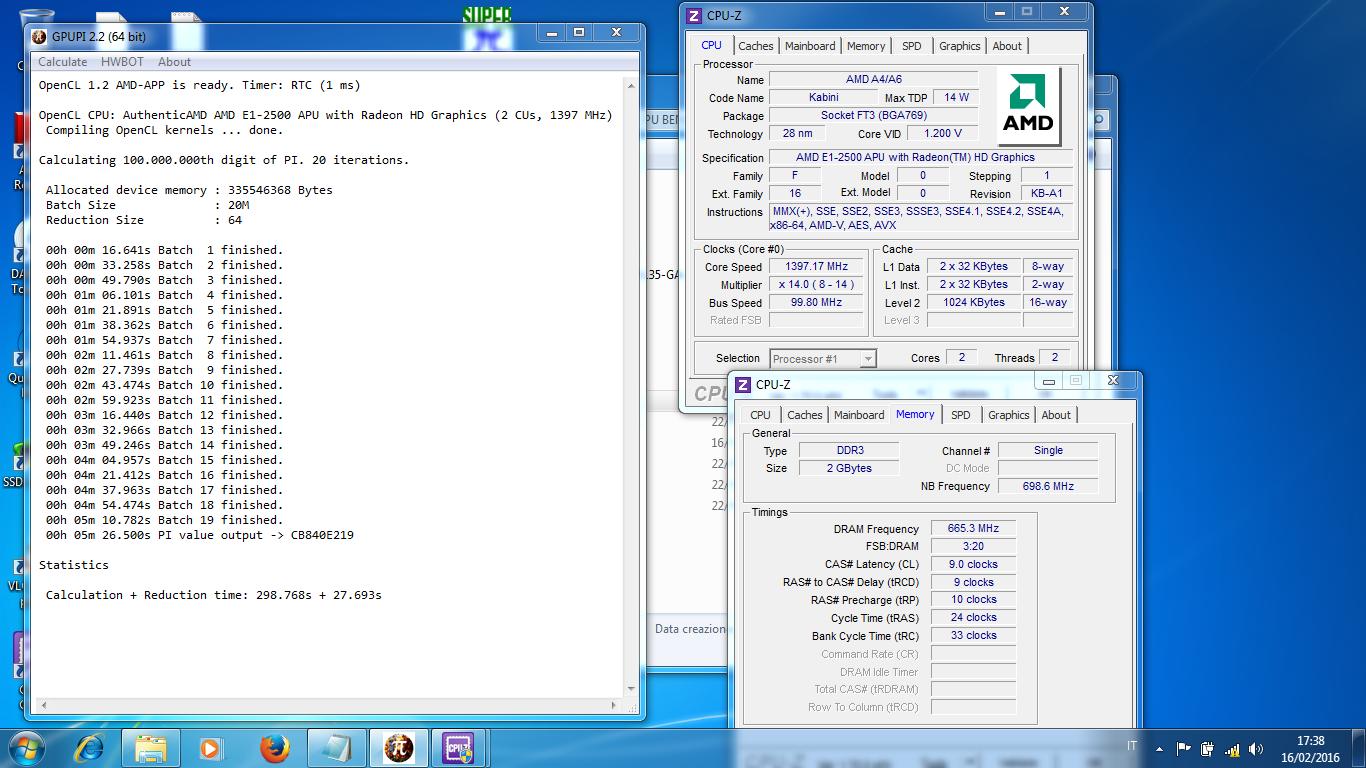
Task: Open the HWBOT menu in GPUPI
Action: pos(122,62)
